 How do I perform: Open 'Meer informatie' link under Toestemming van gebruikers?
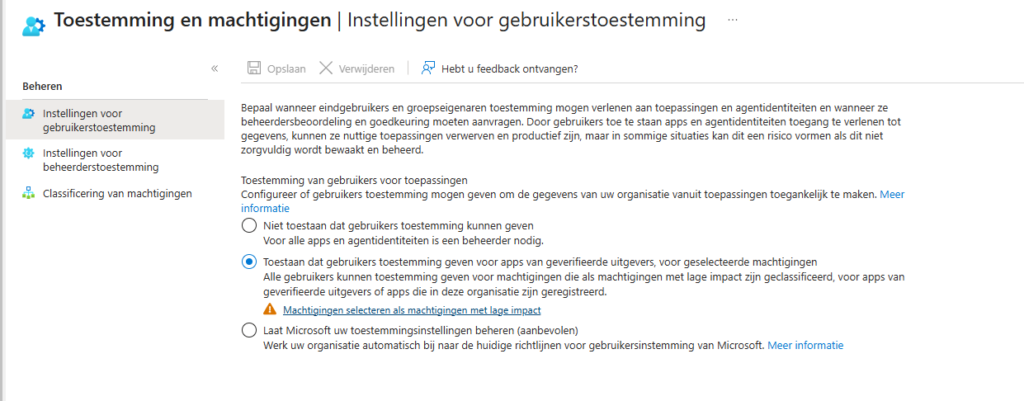pyautogui.click(x=892, y=194)
